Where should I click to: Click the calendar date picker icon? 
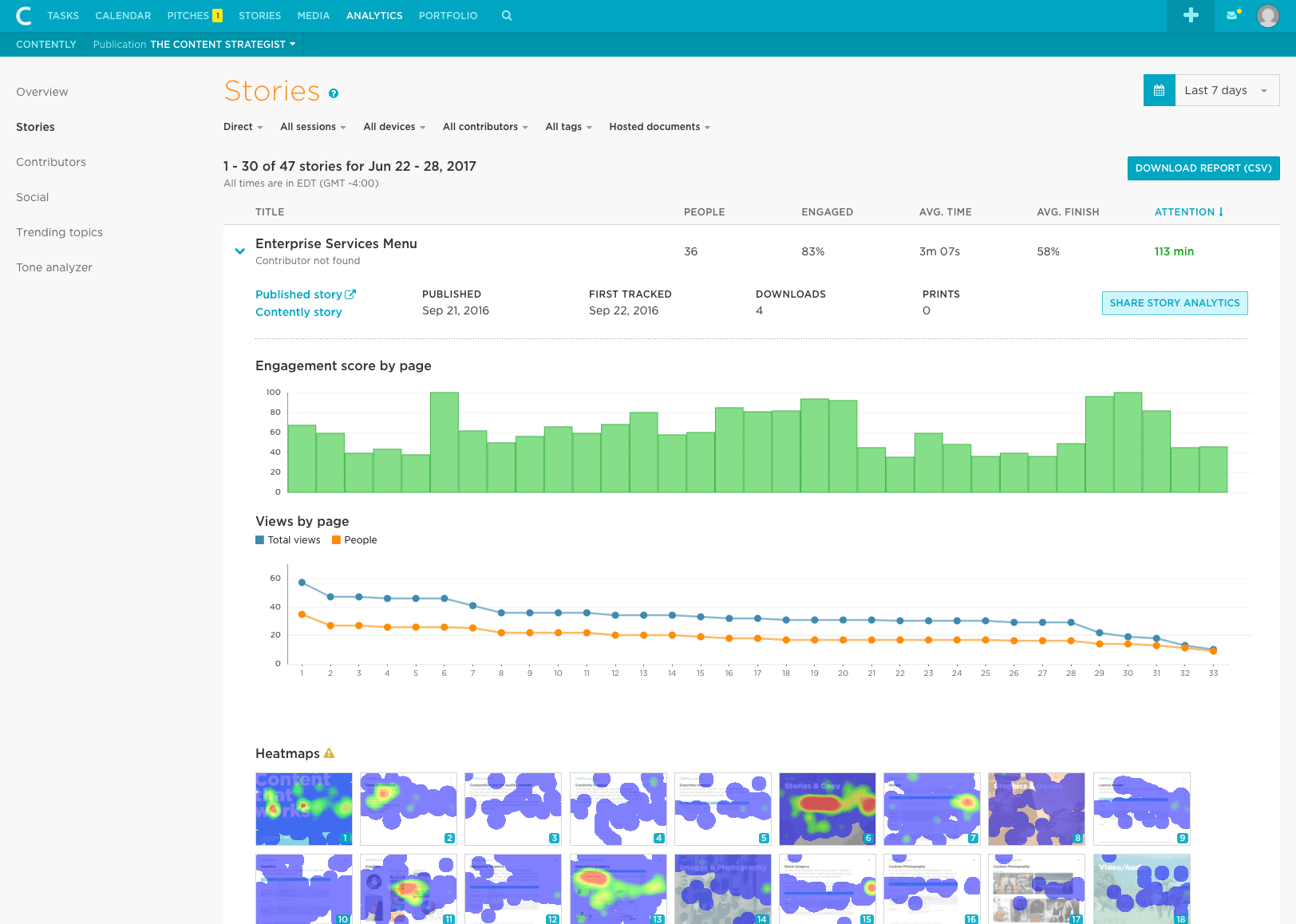coord(1159,90)
